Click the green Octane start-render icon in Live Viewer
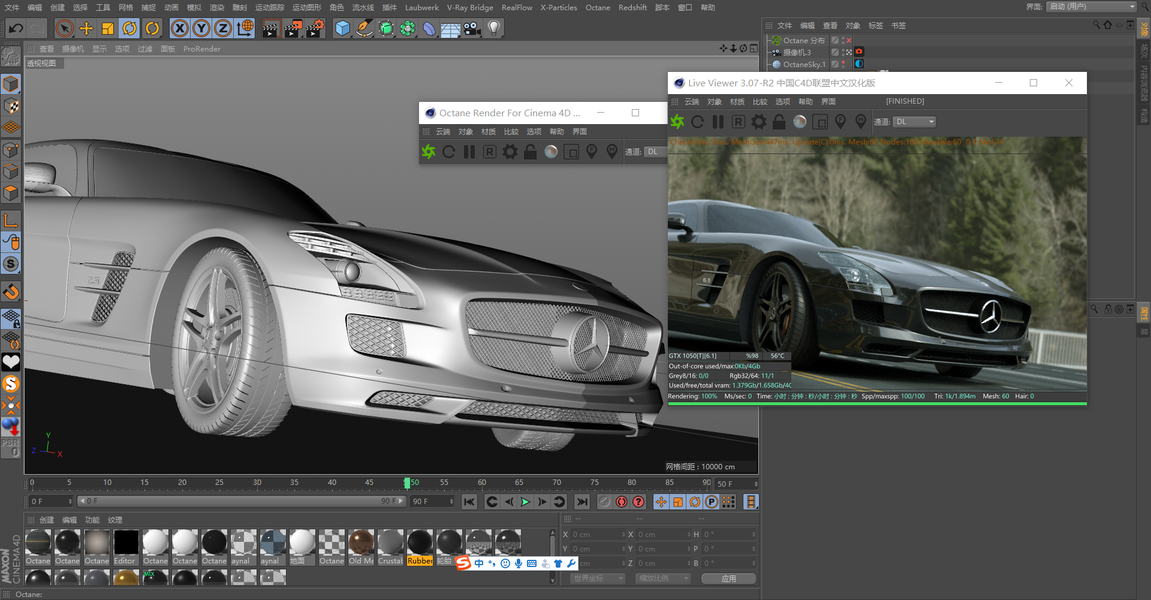This screenshot has height=600, width=1151. pos(677,122)
